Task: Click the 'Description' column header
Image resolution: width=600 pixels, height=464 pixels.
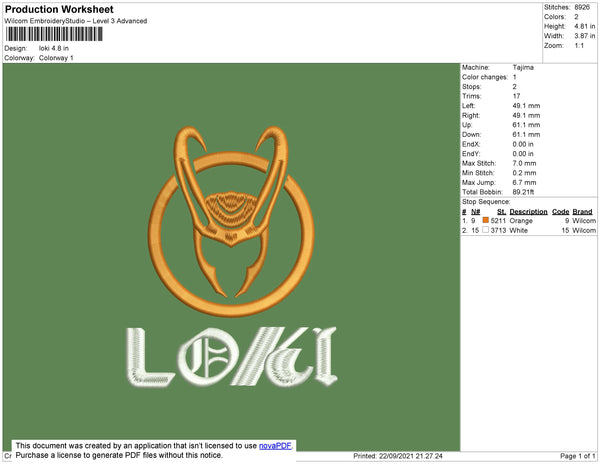Action: [528, 212]
